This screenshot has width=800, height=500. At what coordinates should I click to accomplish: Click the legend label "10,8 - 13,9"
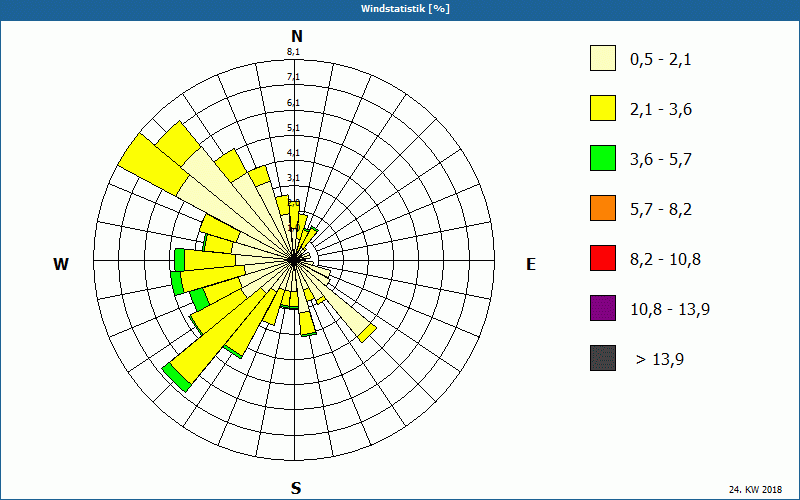[670, 310]
